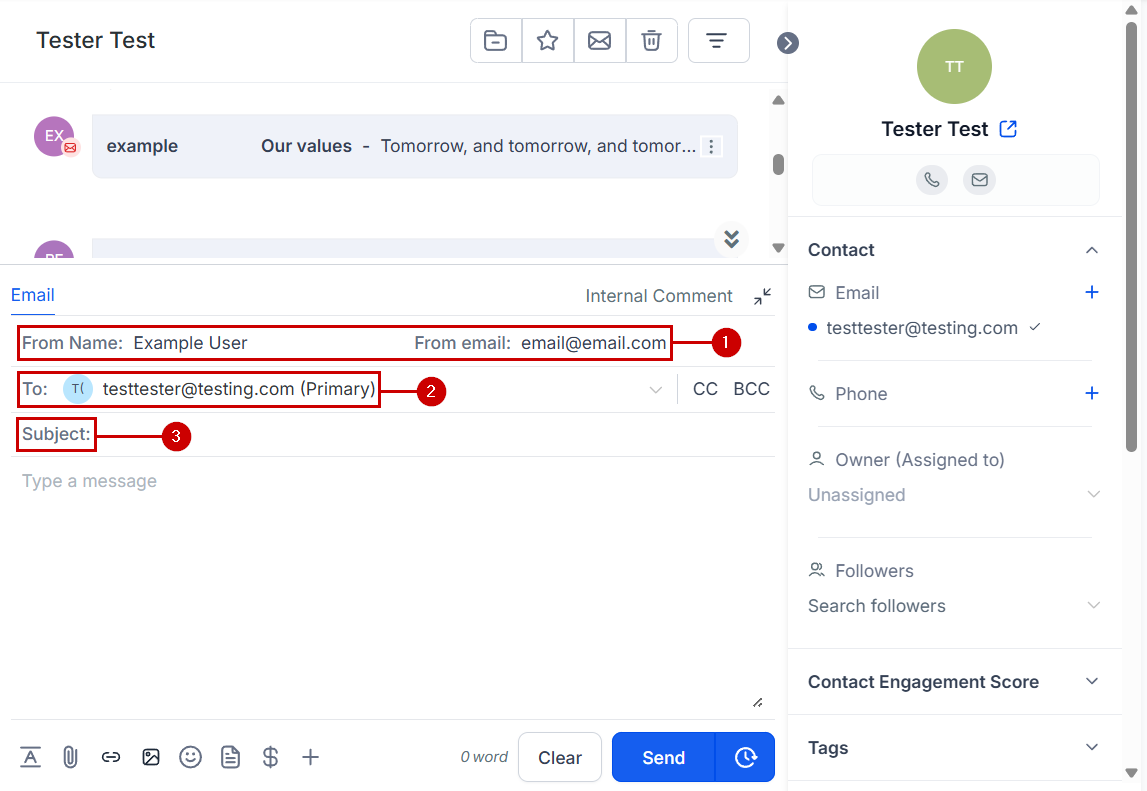This screenshot has height=791, width=1147.
Task: Clear the message draft
Action: (x=560, y=757)
